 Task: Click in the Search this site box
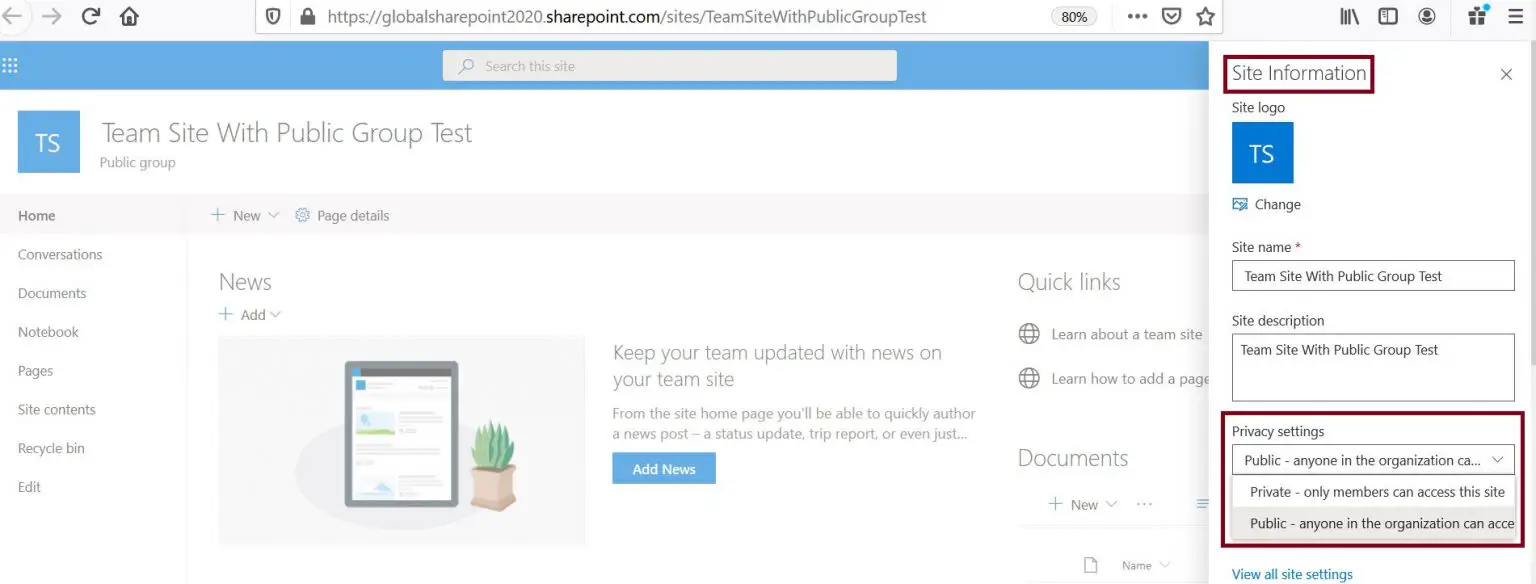(670, 64)
